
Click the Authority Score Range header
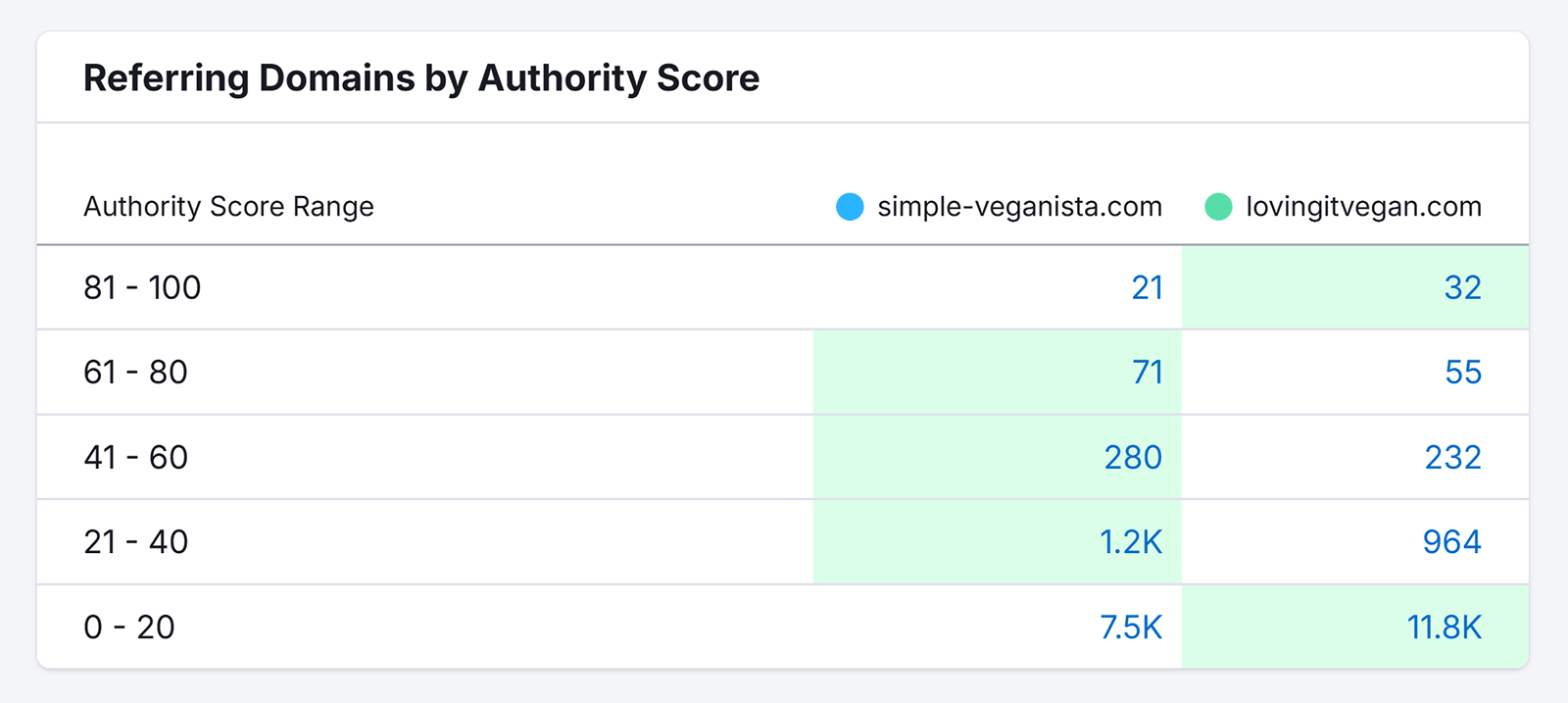(x=228, y=207)
